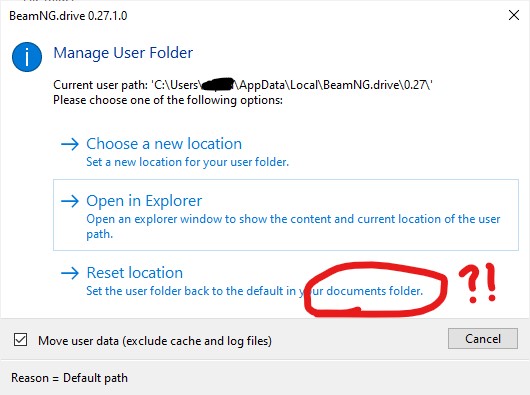The height and width of the screenshot is (395, 530).
Task: Click the Set the user folder back description
Action: click(255, 291)
